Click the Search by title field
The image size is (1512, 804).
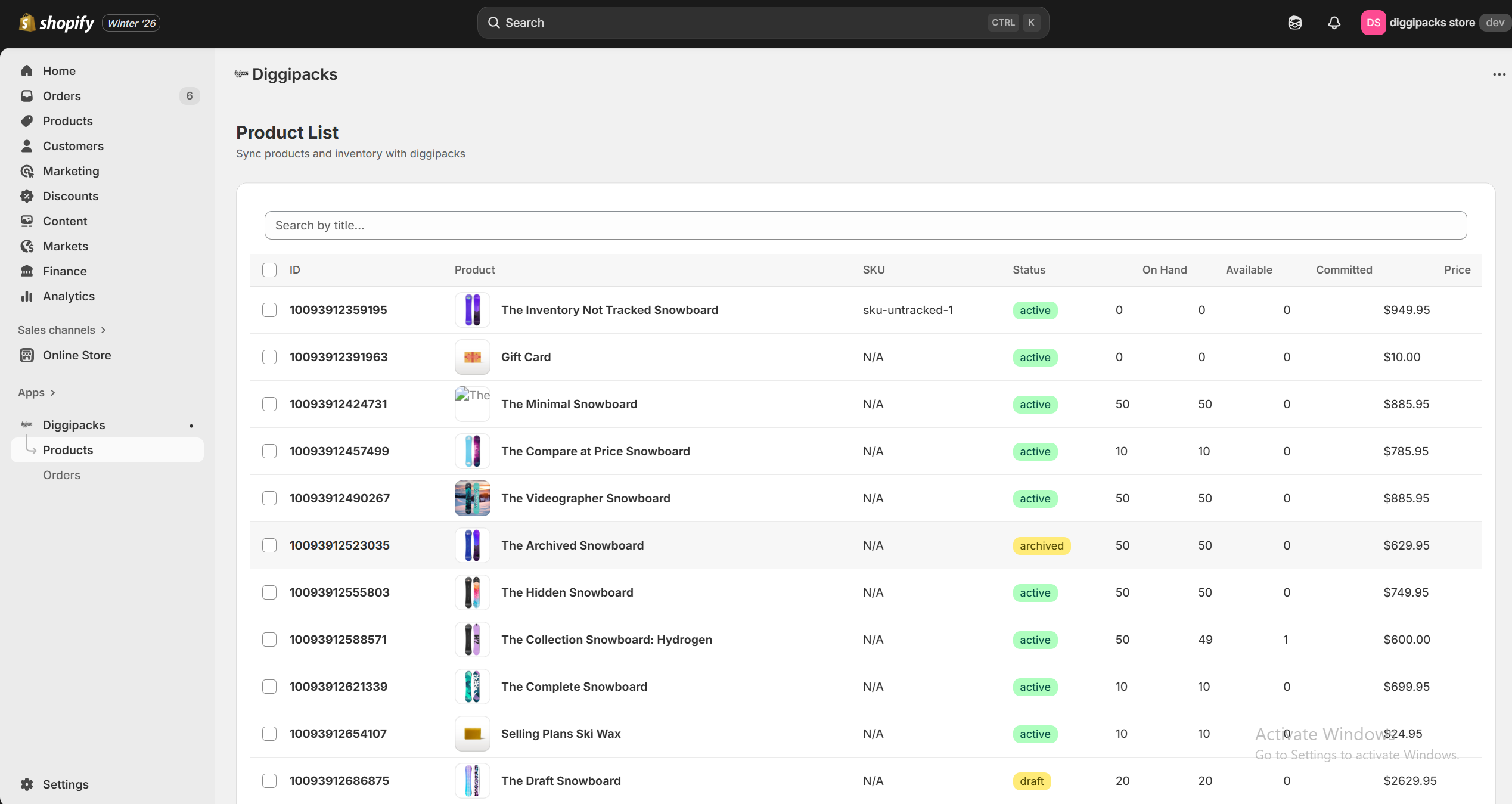[x=865, y=225]
